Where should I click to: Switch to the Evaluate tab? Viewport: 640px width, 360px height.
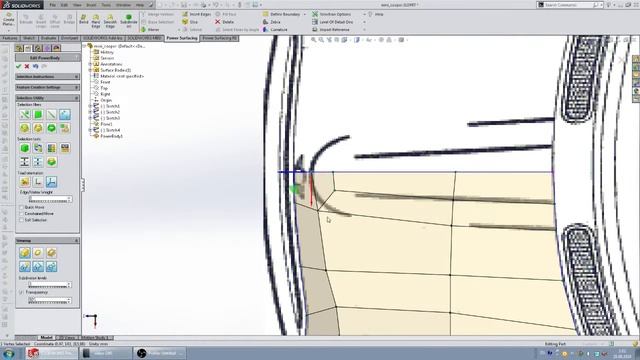tap(48, 38)
